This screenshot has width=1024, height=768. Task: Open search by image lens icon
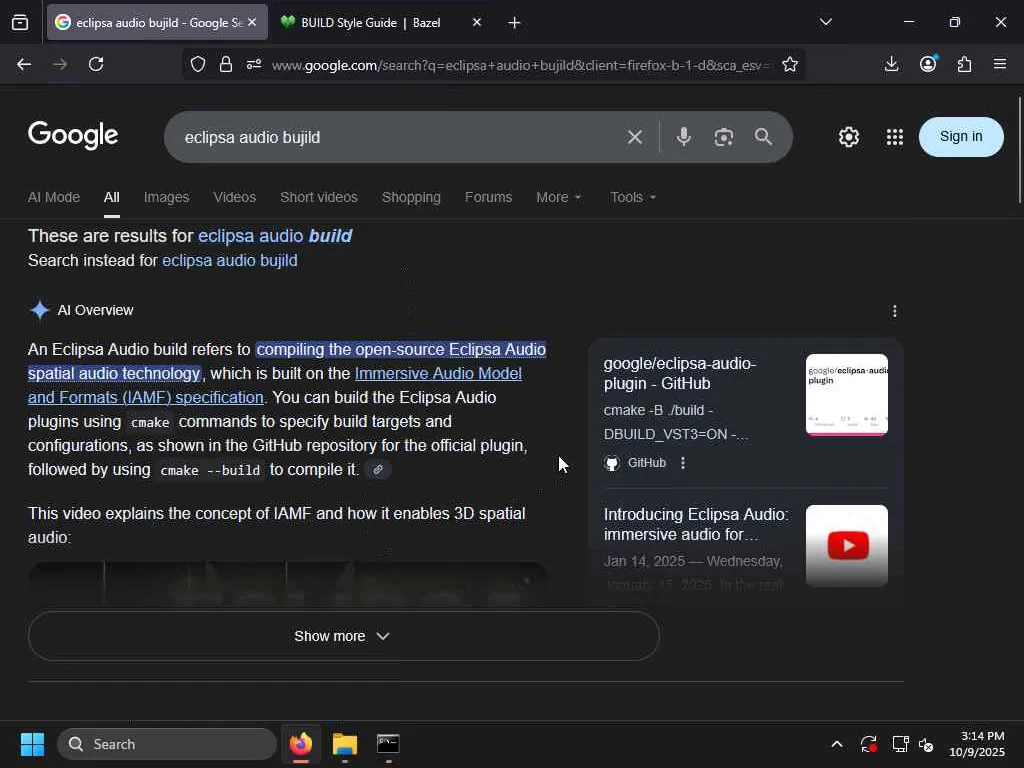tap(724, 137)
